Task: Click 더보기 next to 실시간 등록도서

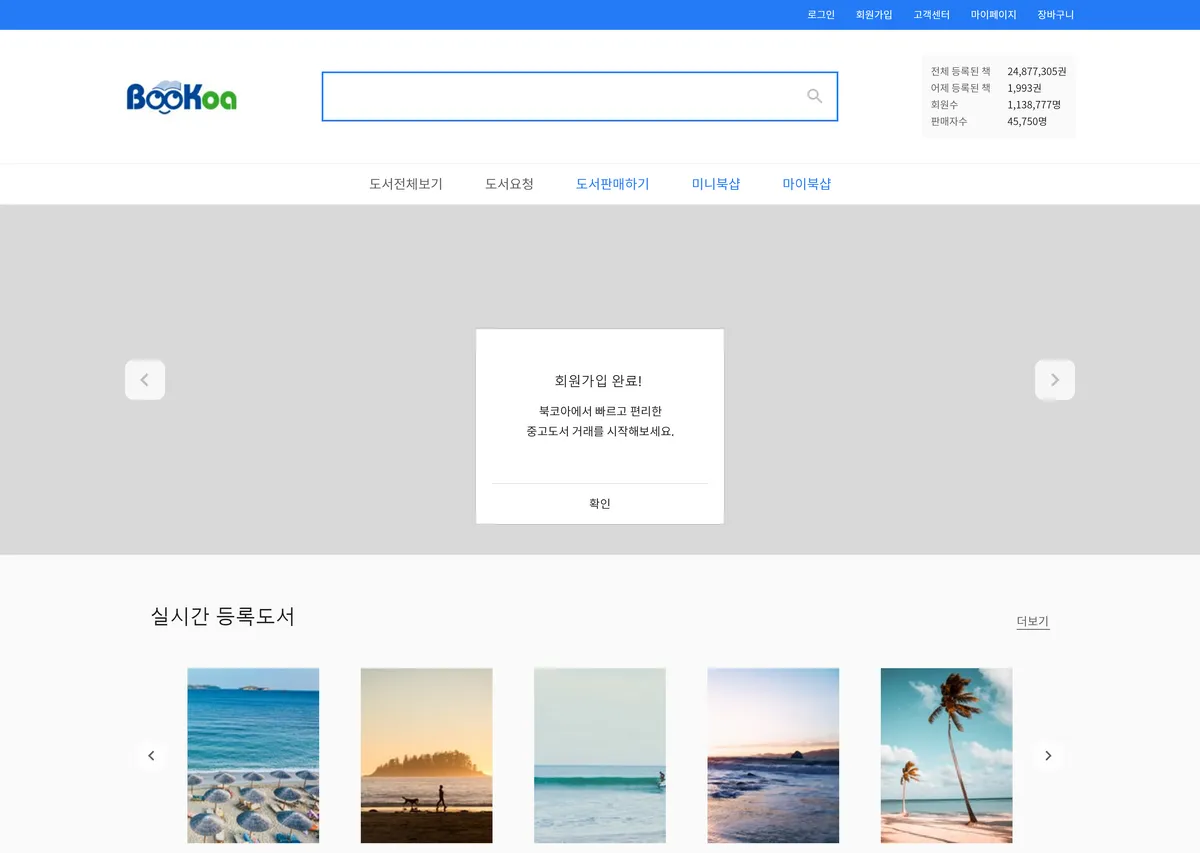Action: tap(1032, 621)
